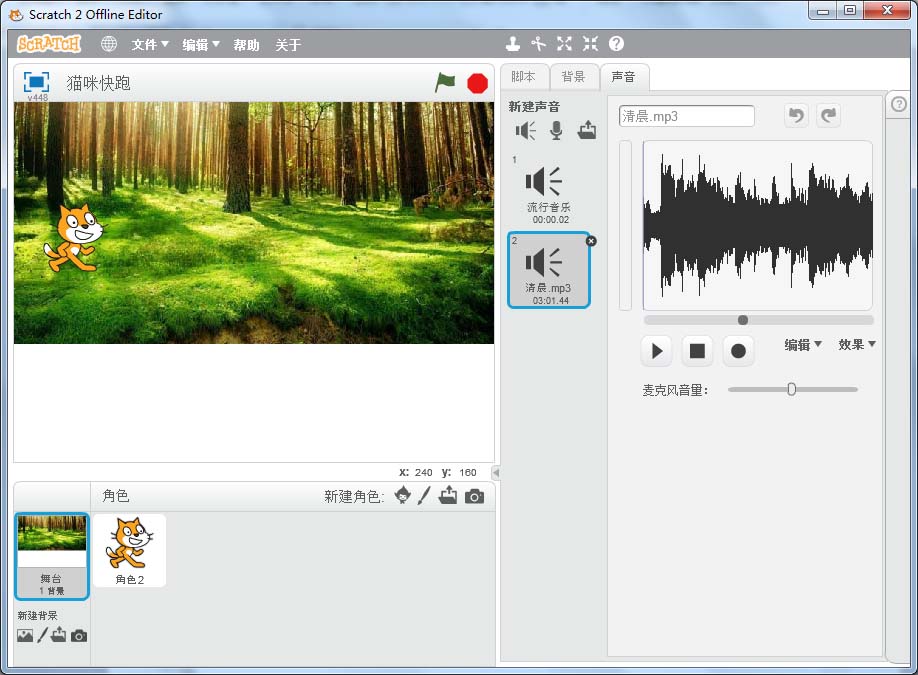This screenshot has height=675, width=918.
Task: Play the sound in the editor
Action: pos(657,351)
